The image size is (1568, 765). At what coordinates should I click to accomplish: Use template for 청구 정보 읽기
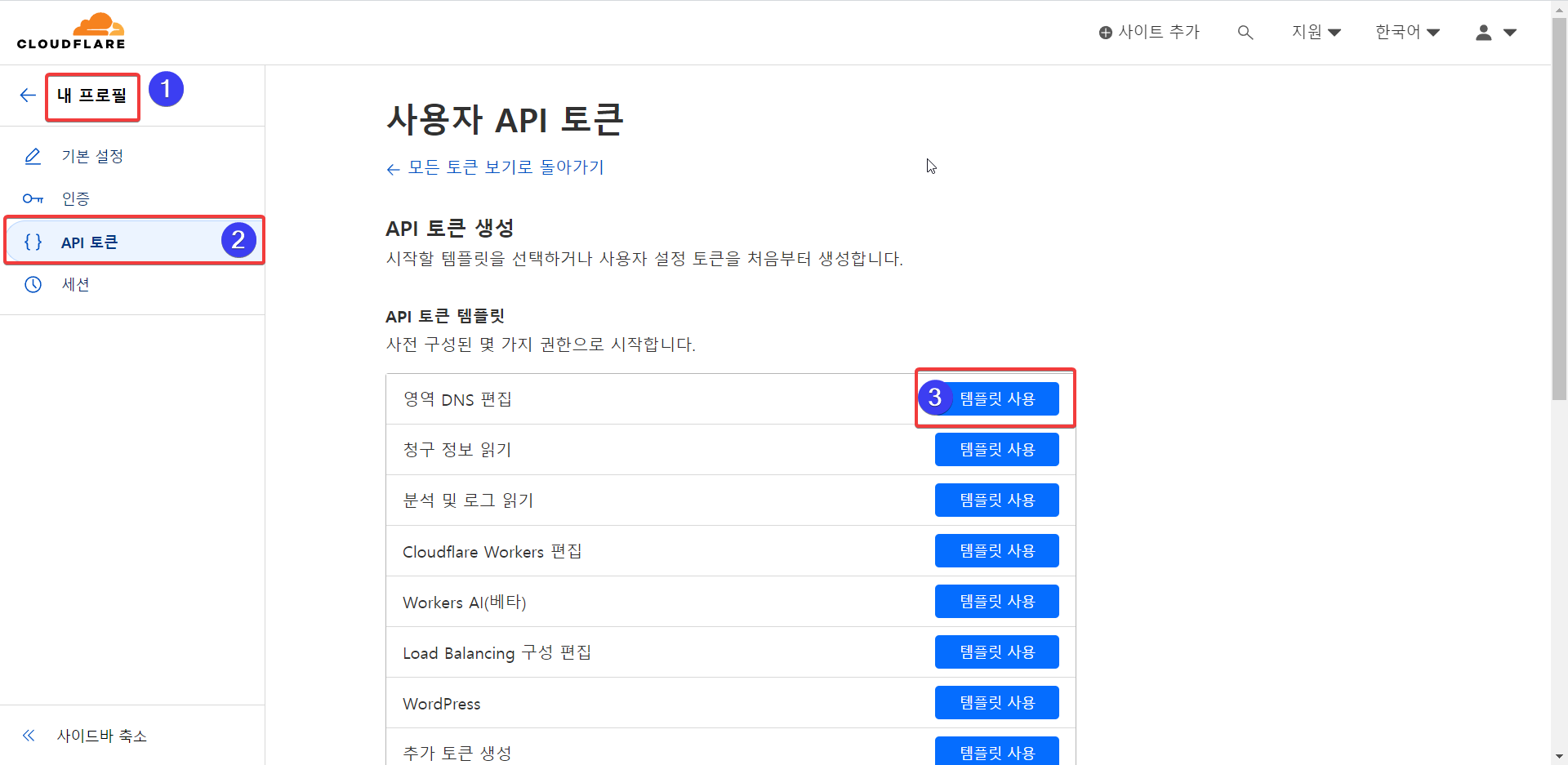point(996,449)
